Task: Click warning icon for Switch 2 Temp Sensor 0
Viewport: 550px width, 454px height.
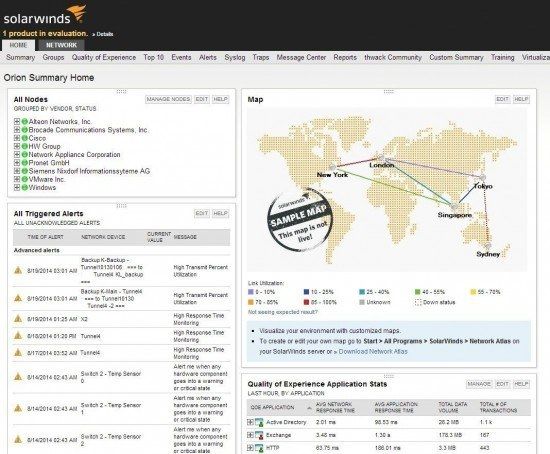Action: 18,377
